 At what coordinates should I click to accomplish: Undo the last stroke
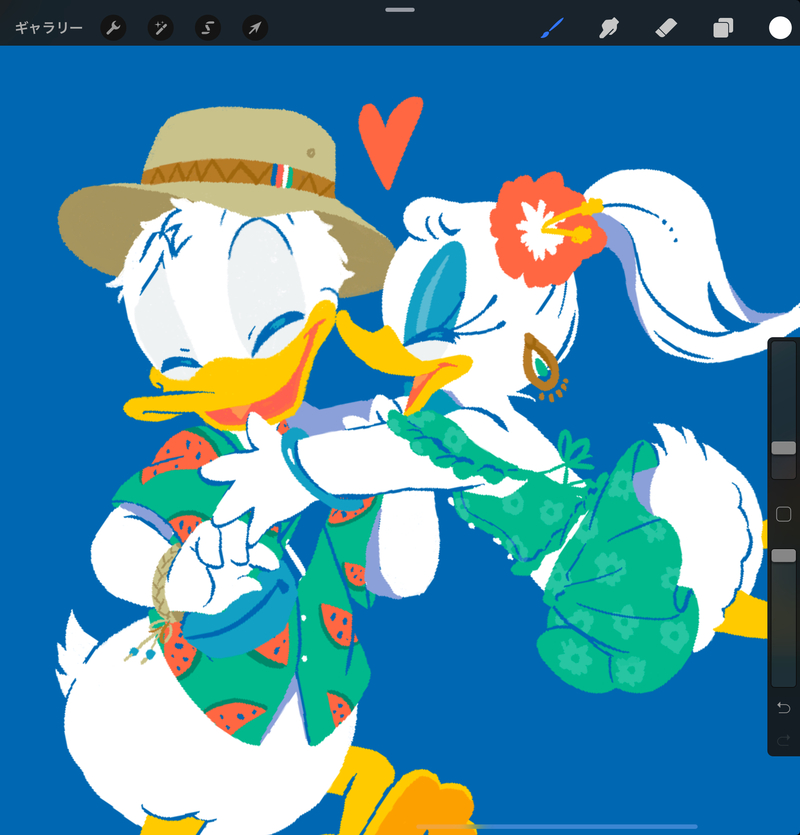click(783, 708)
